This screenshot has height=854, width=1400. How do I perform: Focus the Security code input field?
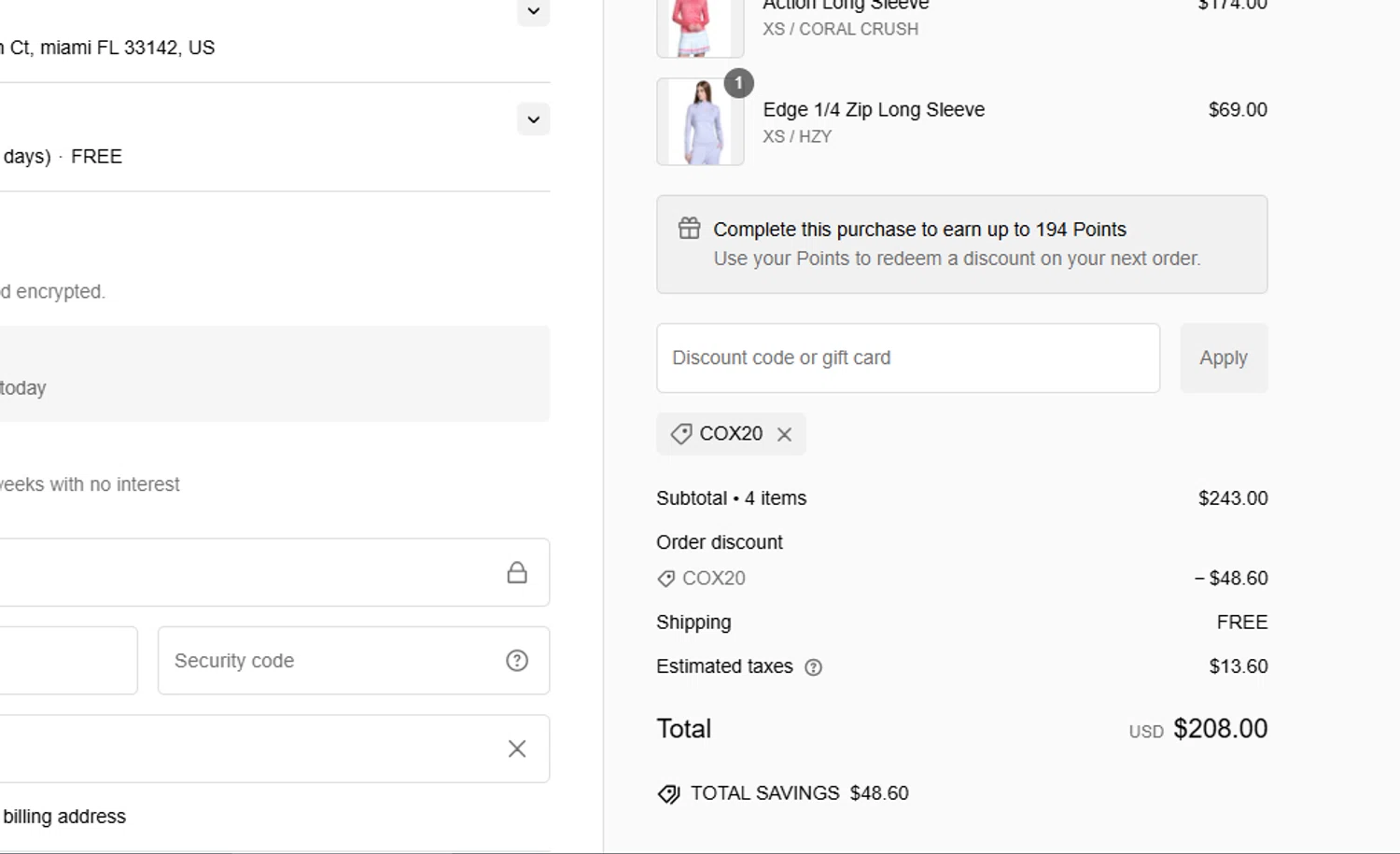[x=354, y=661]
